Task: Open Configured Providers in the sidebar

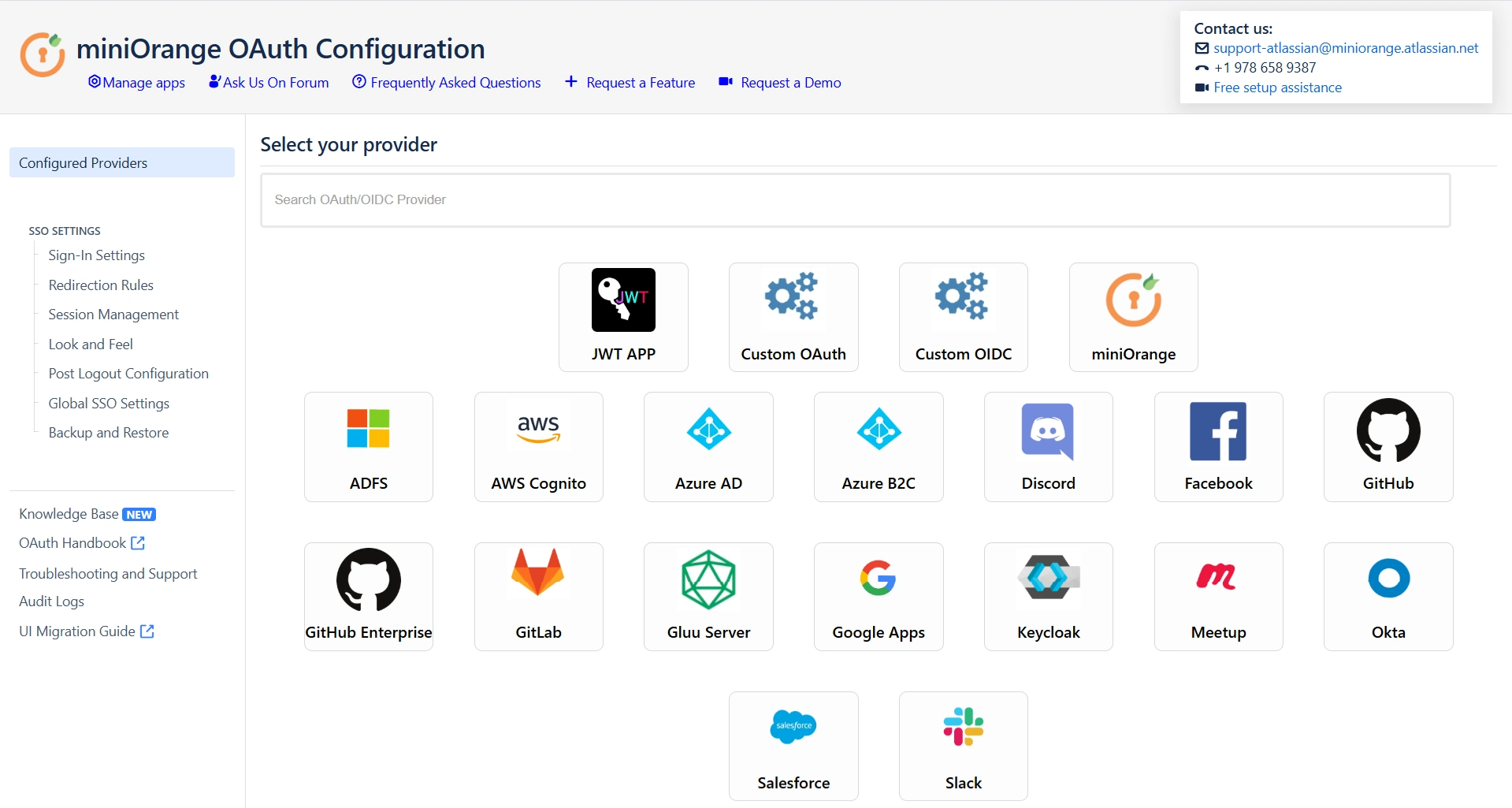Action: 122,163
